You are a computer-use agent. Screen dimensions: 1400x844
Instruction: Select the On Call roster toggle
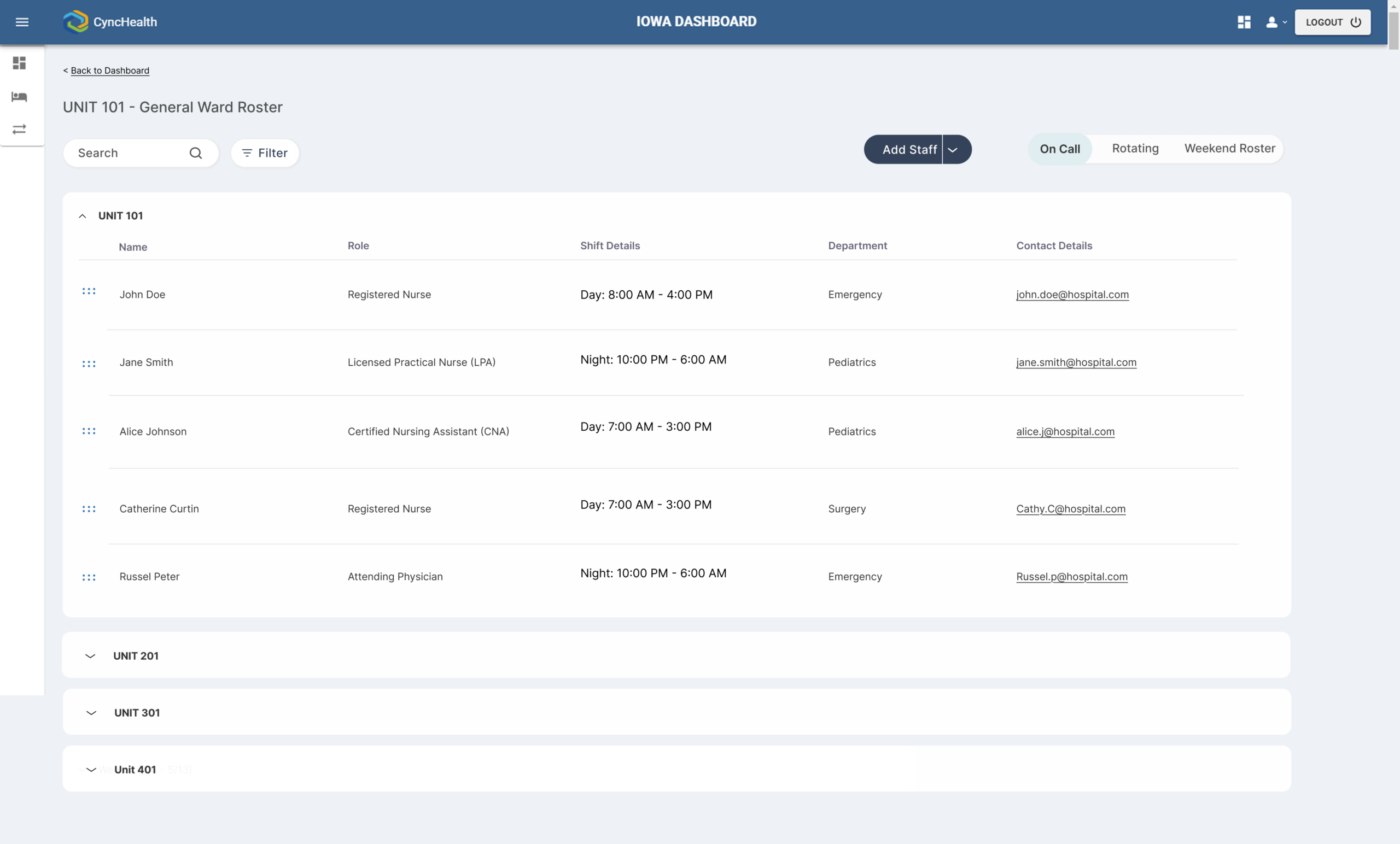tap(1060, 149)
